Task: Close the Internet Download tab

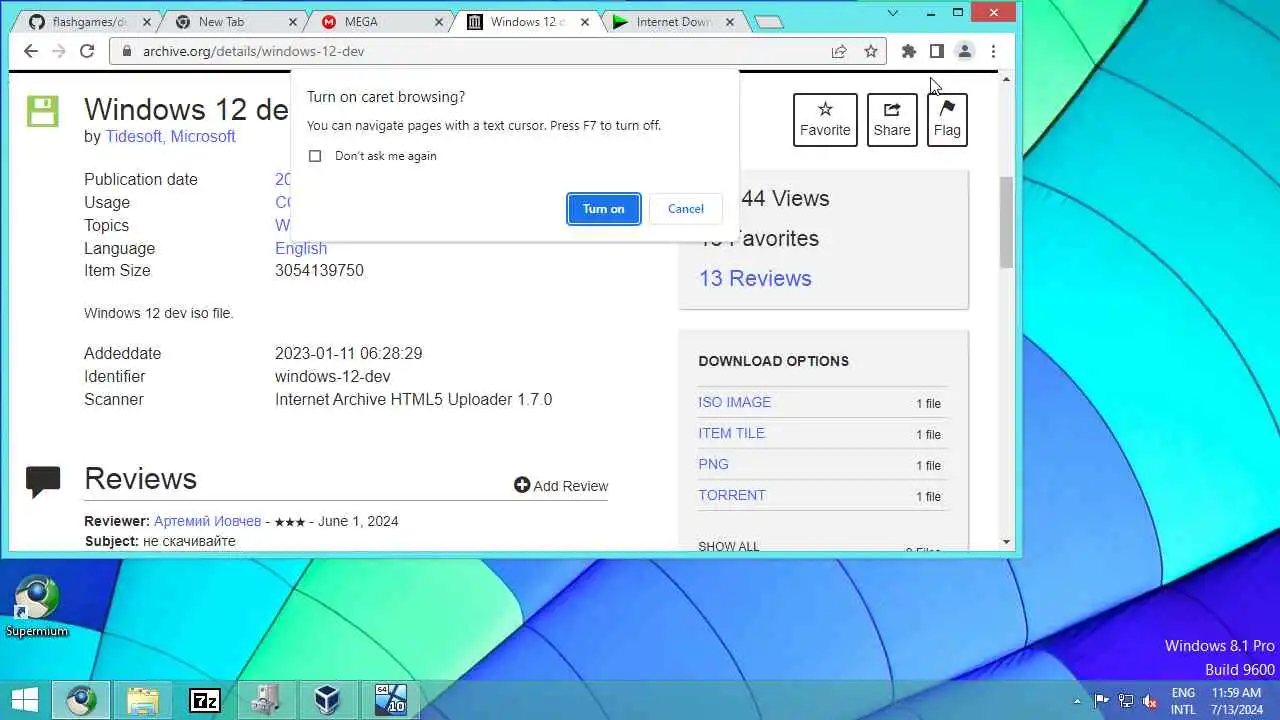Action: coord(730,22)
